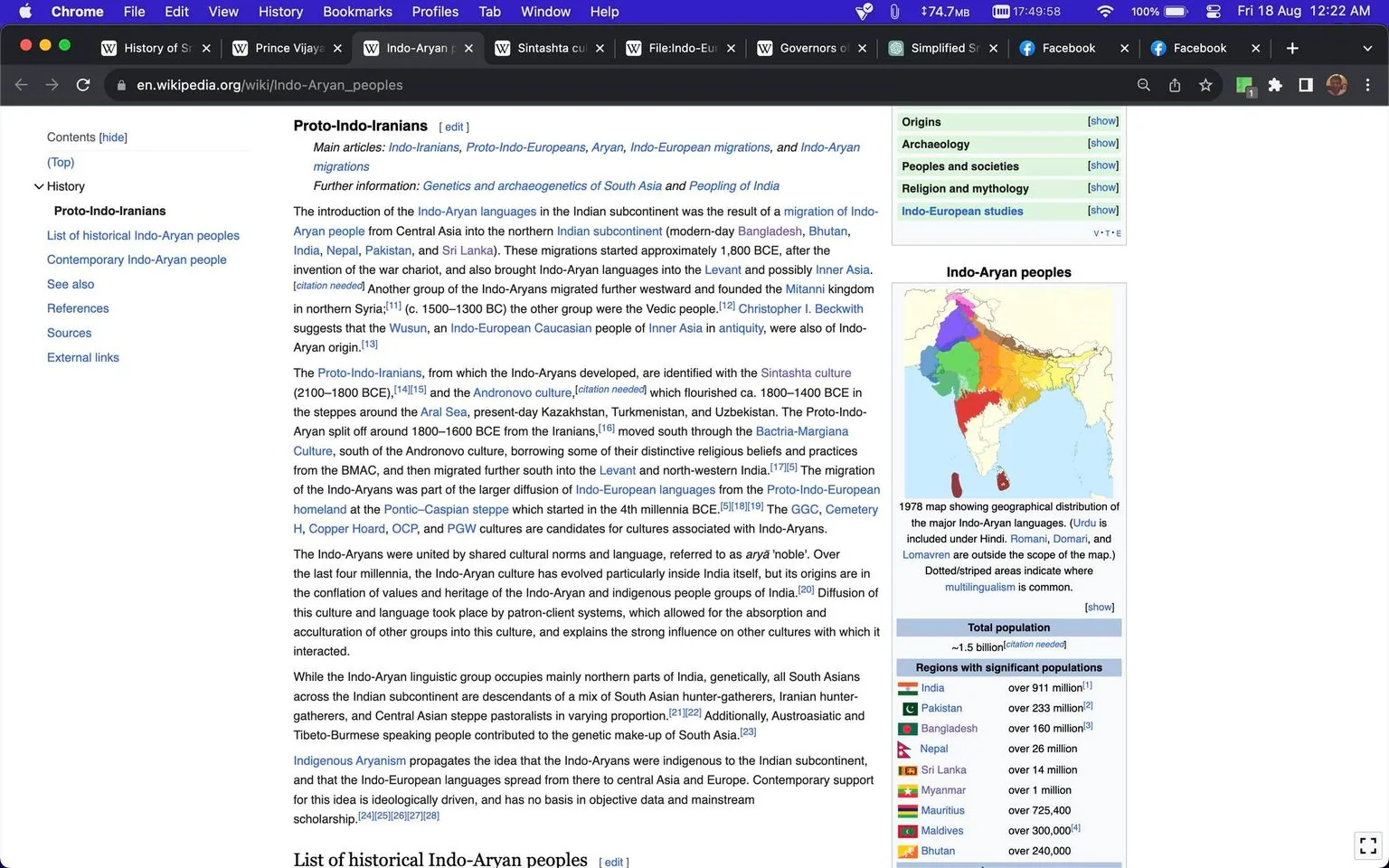Image resolution: width=1389 pixels, height=868 pixels.
Task: Open the Bookmarks menu in the menu bar
Action: tap(357, 12)
